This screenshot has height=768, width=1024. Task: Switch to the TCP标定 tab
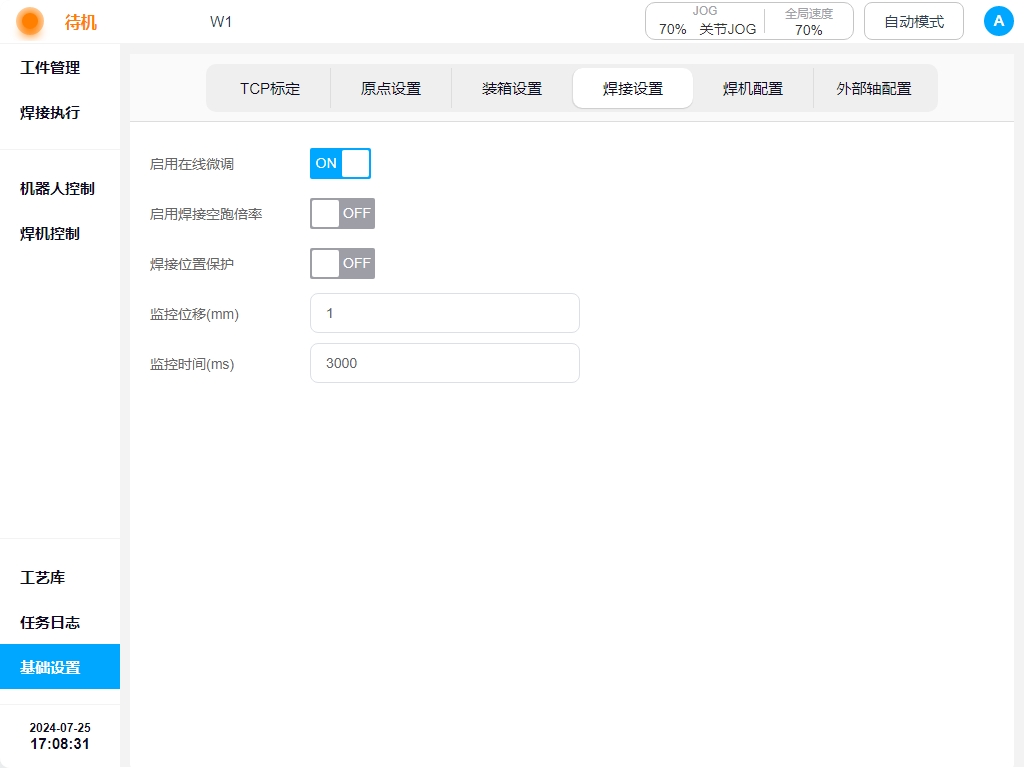coord(270,88)
